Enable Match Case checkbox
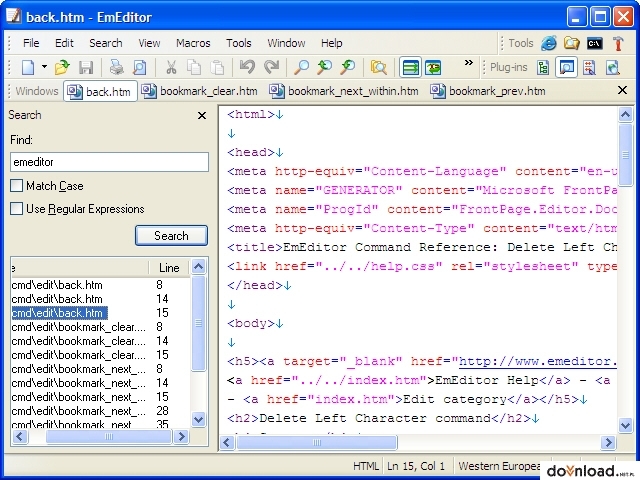This screenshot has height=480, width=640. (x=16, y=186)
